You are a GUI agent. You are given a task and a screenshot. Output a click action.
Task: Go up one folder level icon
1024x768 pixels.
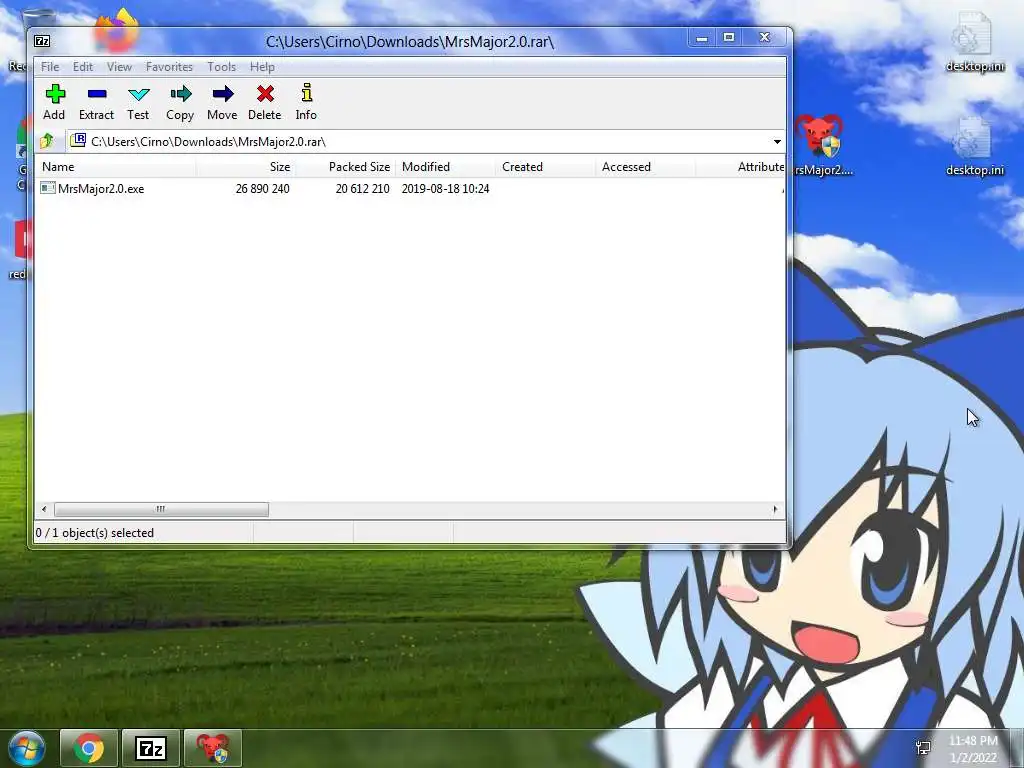[47, 141]
